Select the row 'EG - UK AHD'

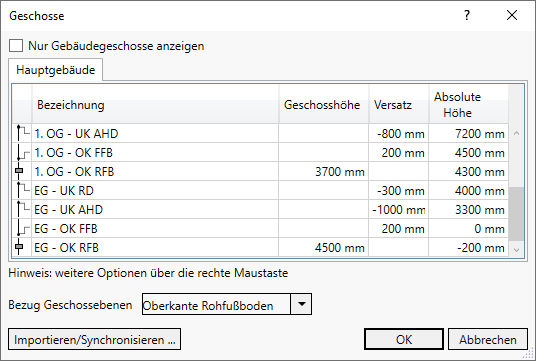point(260,210)
